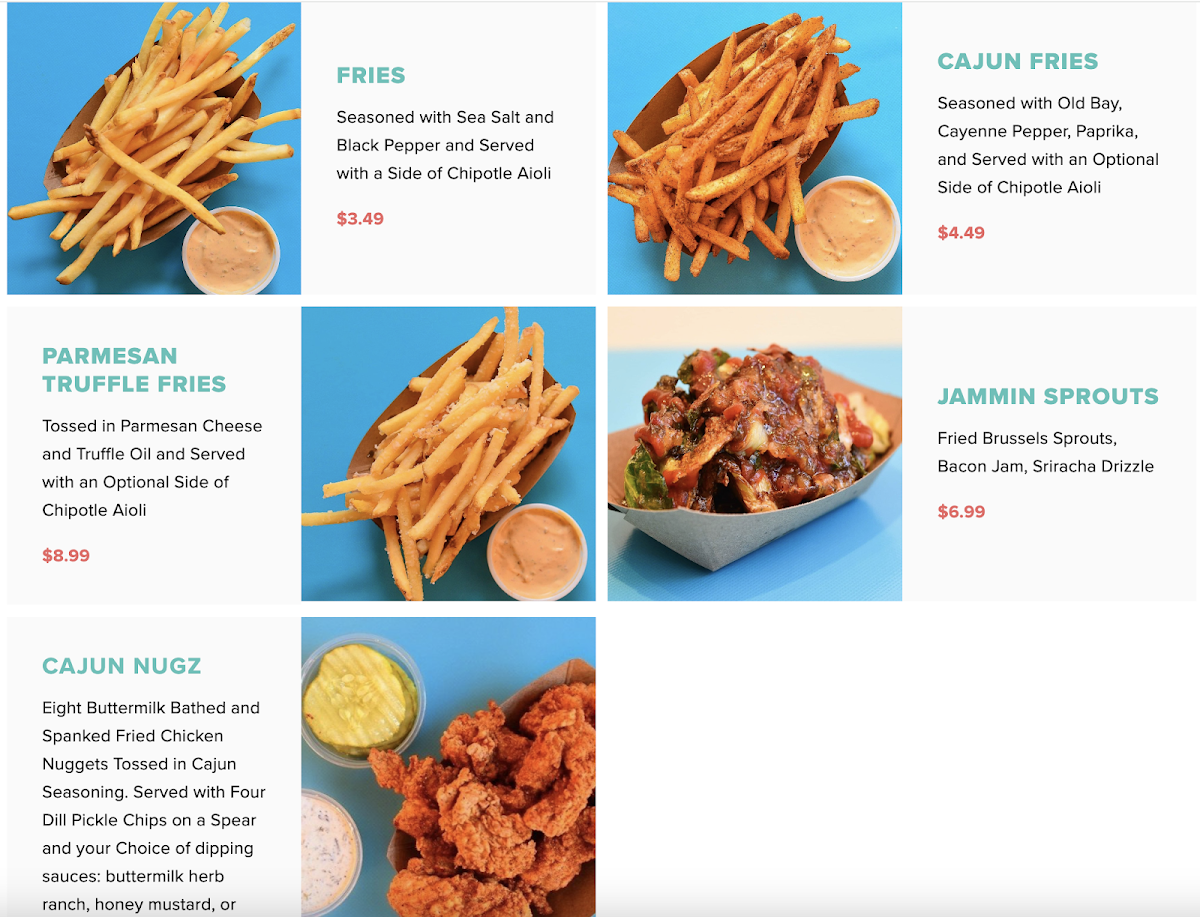Click the Old Bay seasoning description
This screenshot has width=1200, height=917.
tap(1048, 145)
